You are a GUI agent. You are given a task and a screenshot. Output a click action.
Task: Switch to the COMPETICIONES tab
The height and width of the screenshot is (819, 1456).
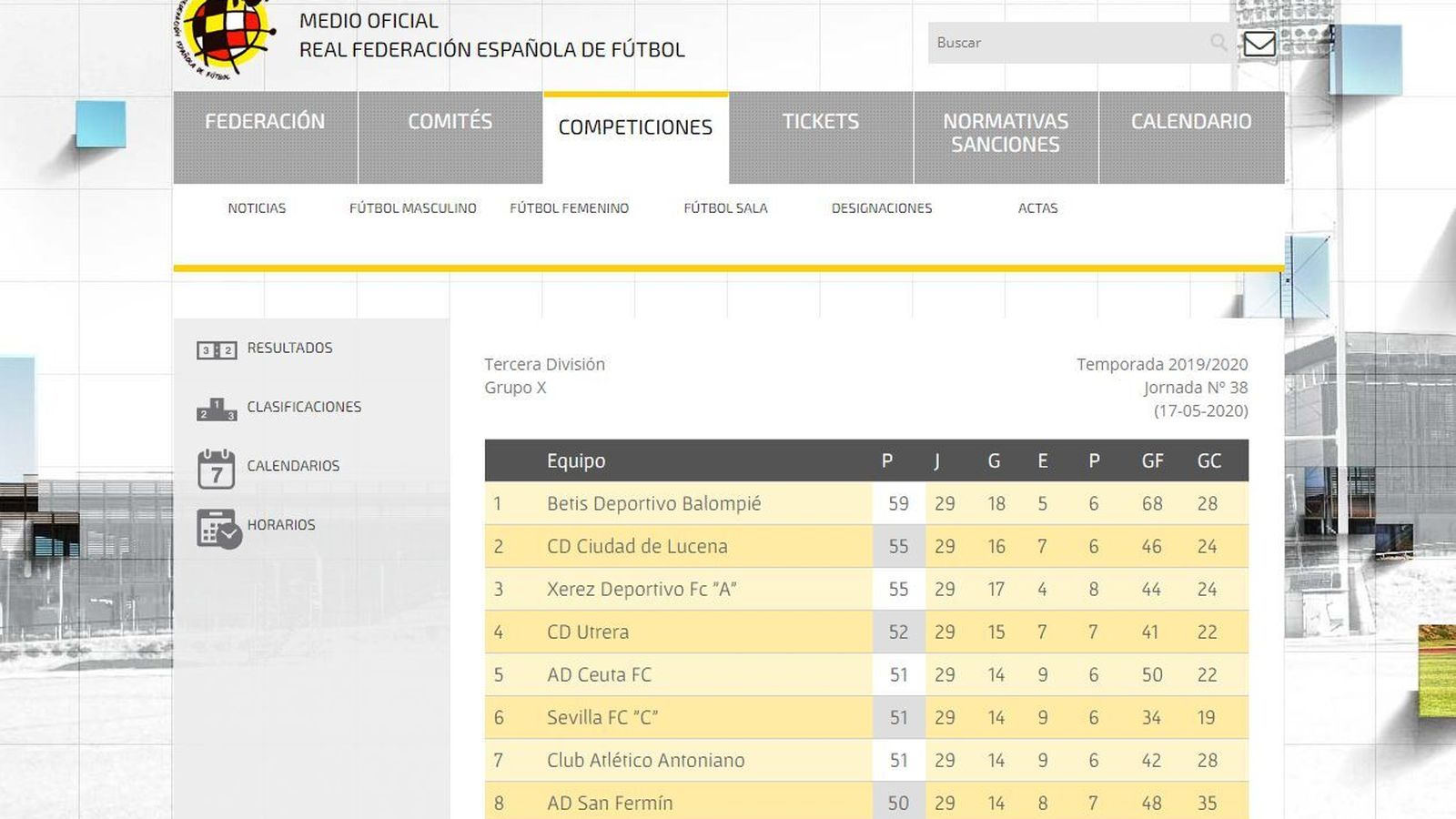(635, 127)
